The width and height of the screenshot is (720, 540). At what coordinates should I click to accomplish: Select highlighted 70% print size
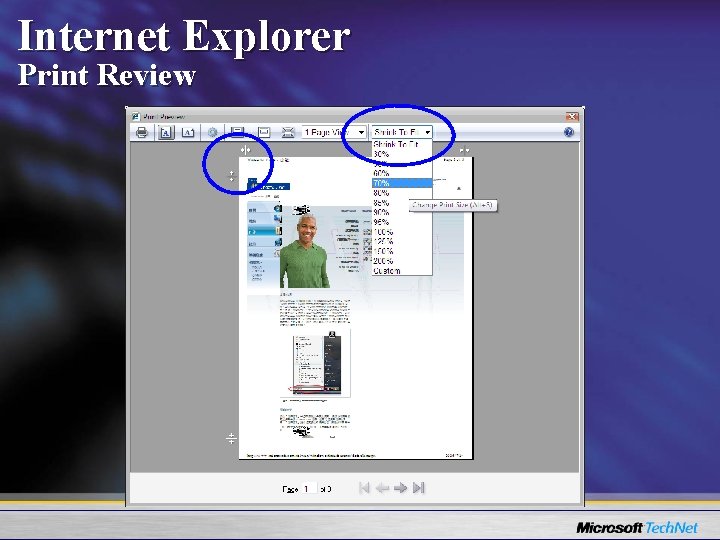tap(402, 183)
